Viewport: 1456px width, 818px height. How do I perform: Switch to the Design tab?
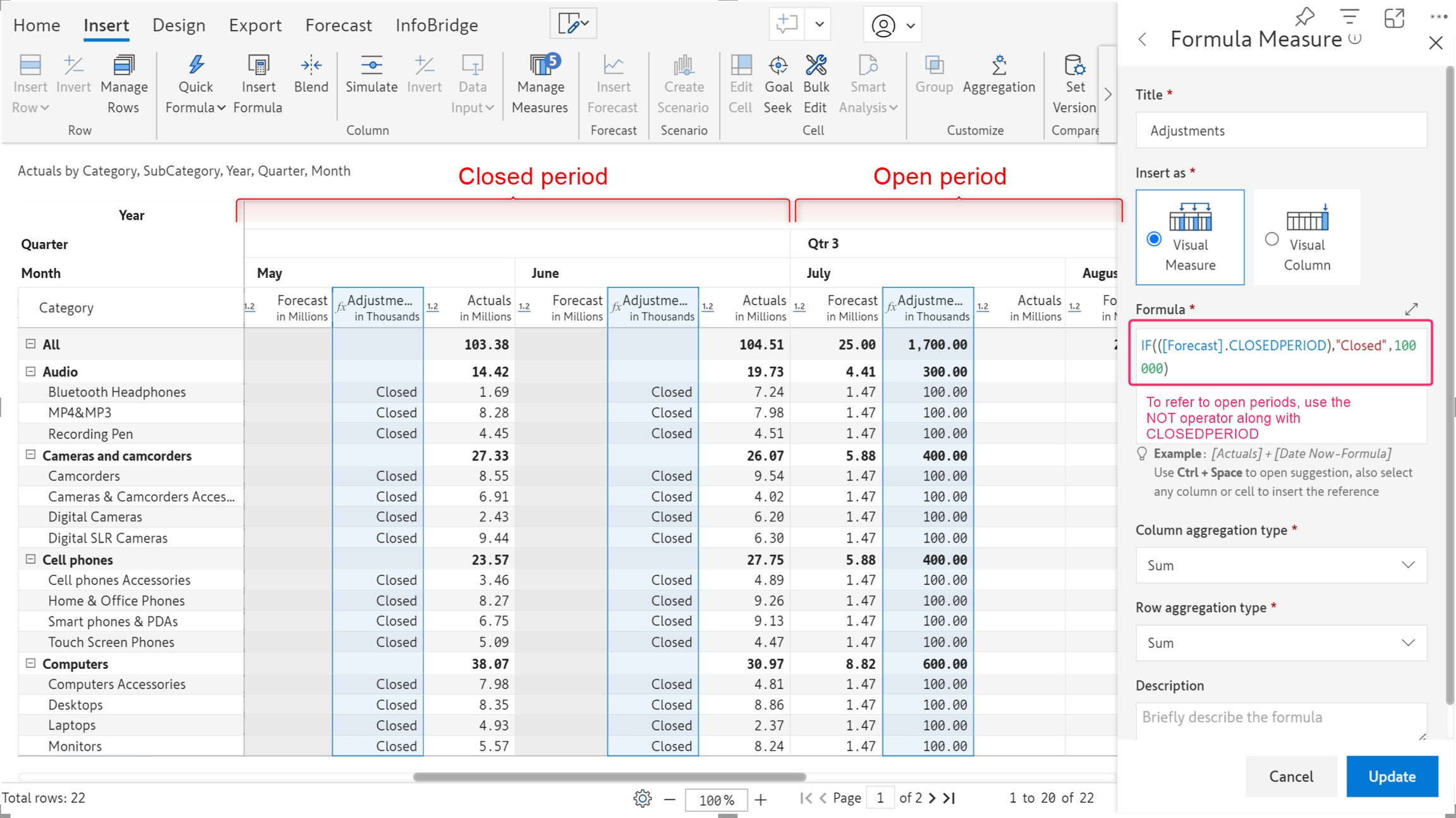coord(179,25)
